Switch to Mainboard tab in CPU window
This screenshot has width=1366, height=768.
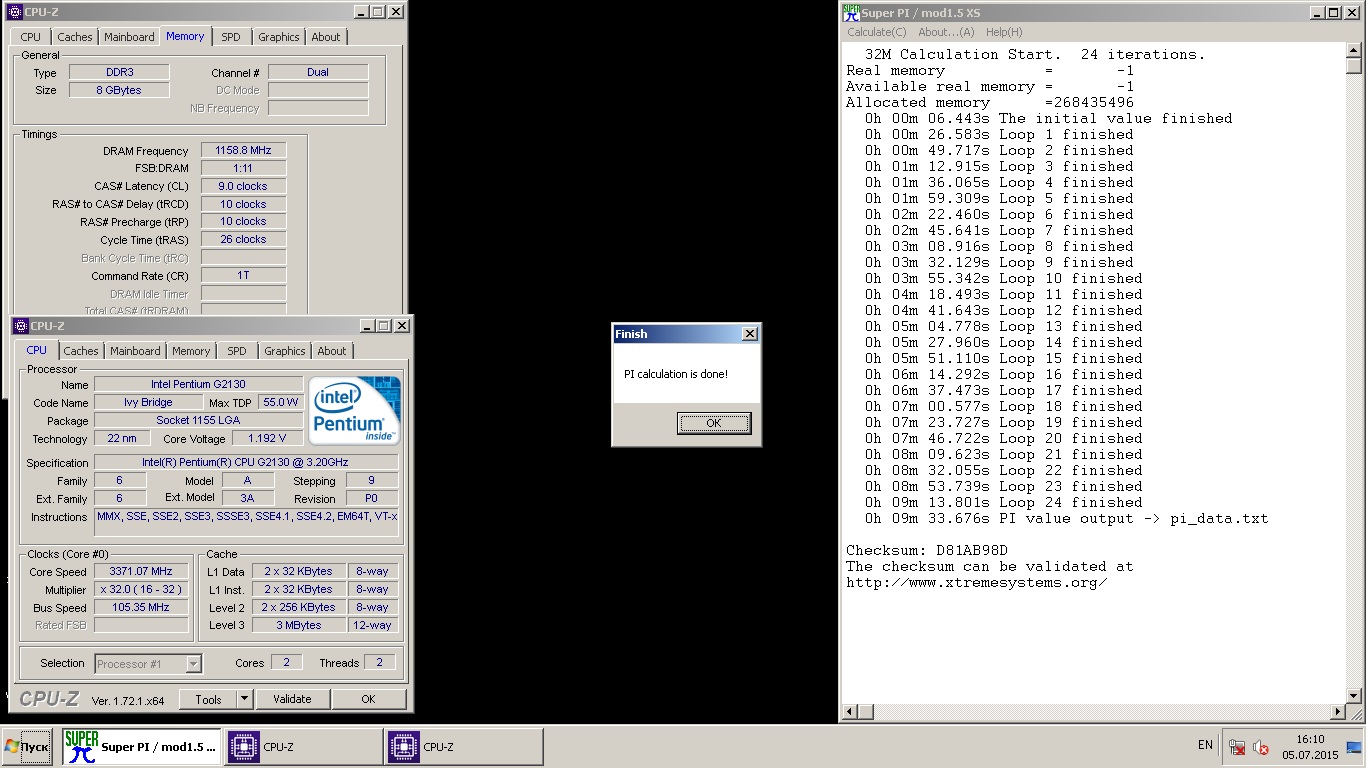click(x=135, y=351)
